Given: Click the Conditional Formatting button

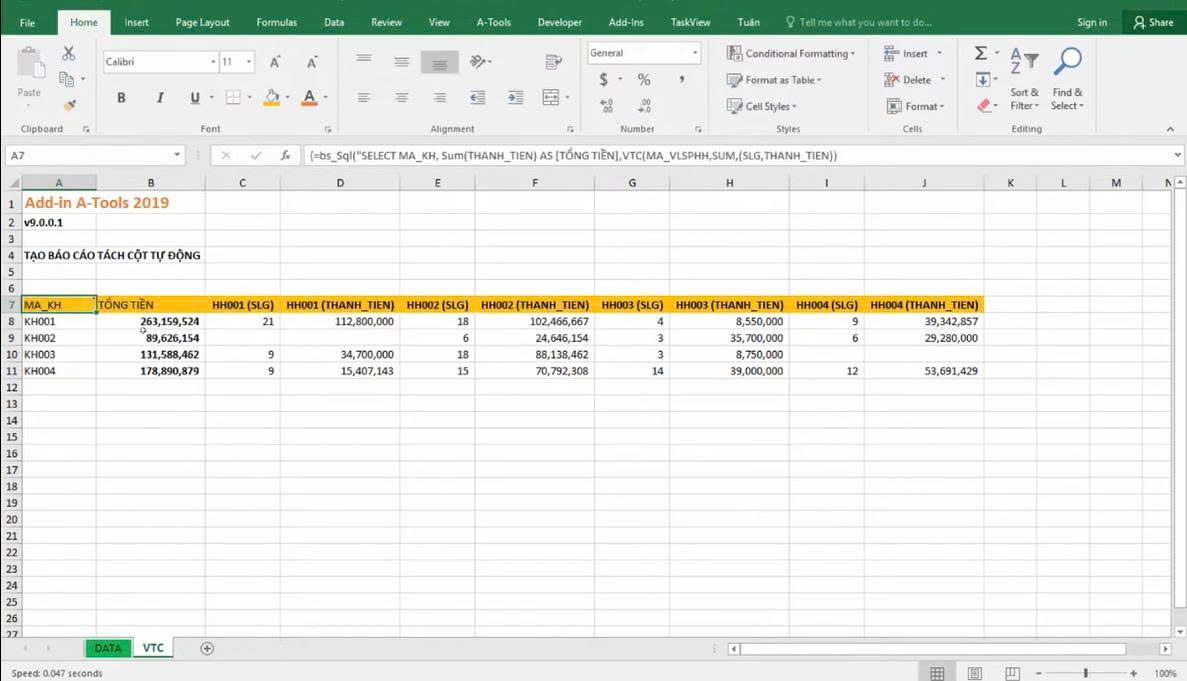Looking at the screenshot, I should coord(791,53).
